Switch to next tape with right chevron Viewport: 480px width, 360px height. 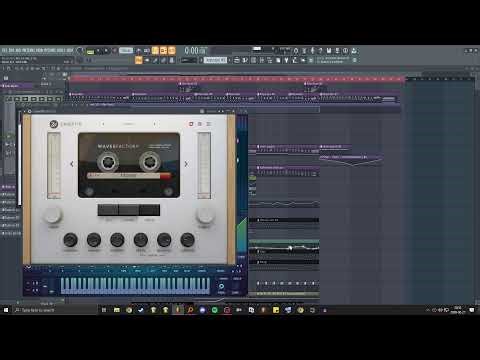186,164
